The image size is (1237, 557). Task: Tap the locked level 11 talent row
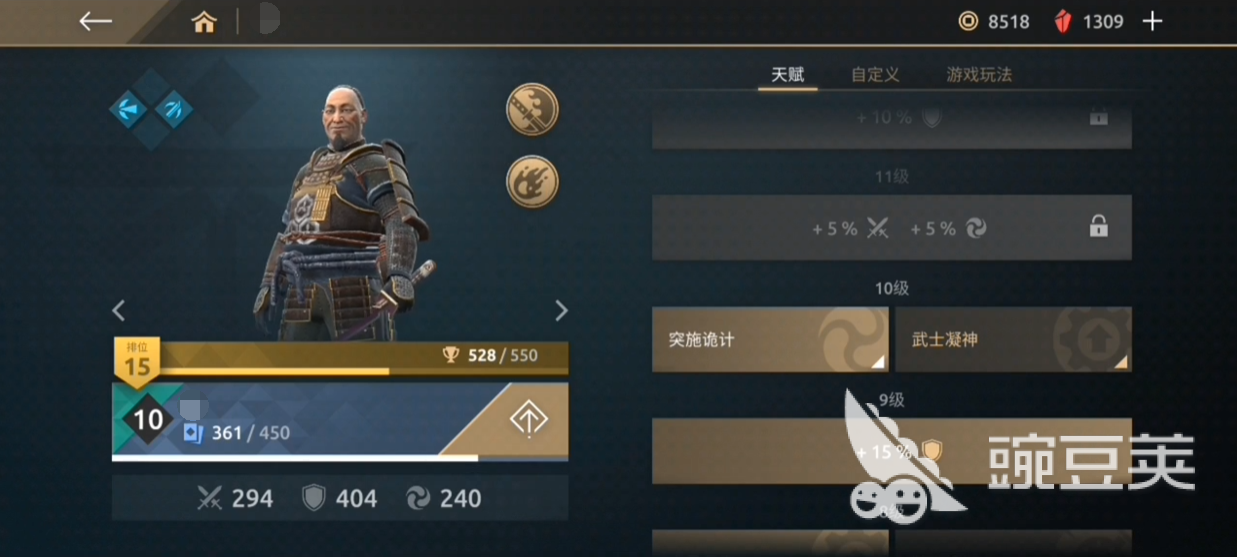tap(892, 228)
